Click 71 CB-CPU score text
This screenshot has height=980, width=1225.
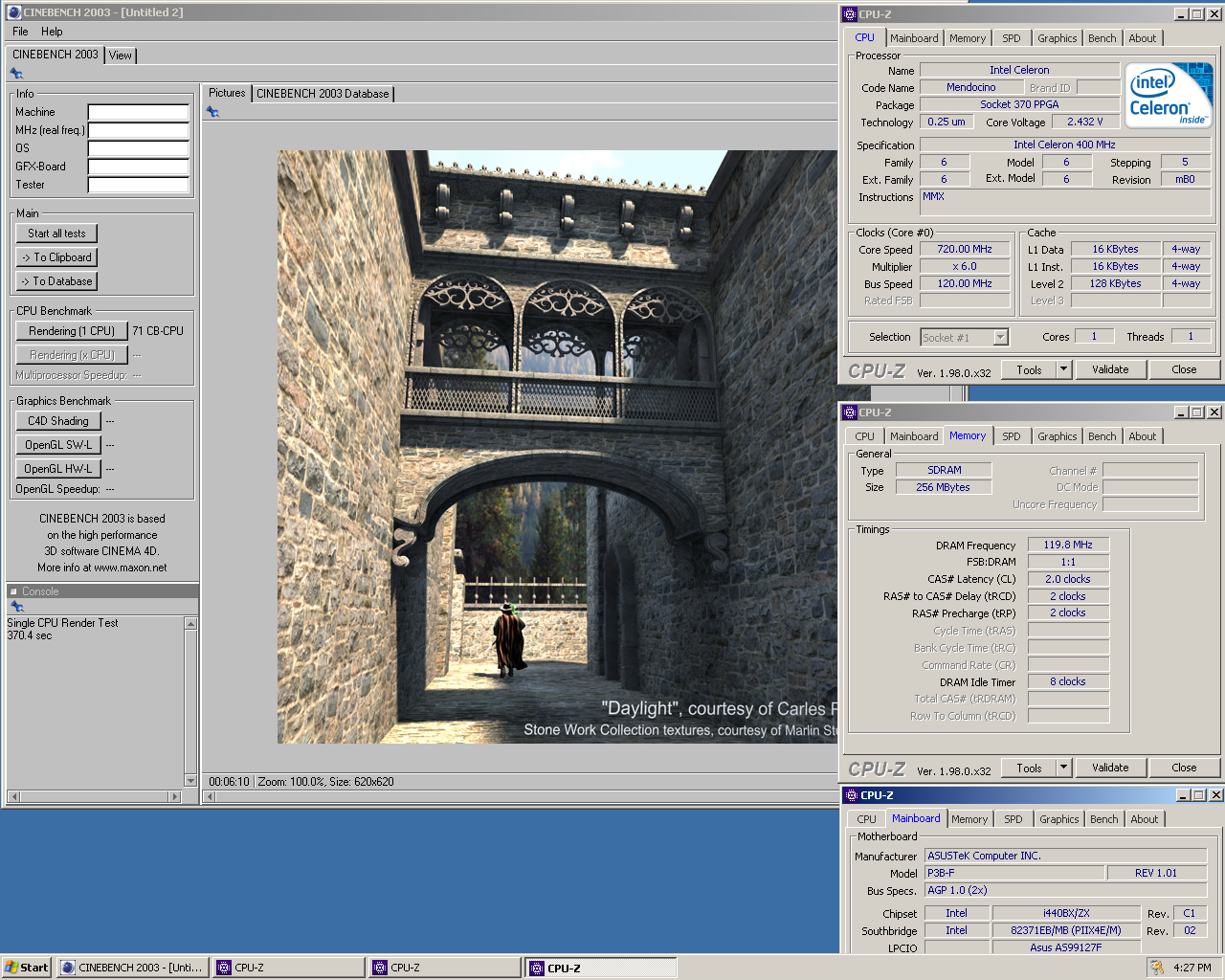[x=158, y=331]
